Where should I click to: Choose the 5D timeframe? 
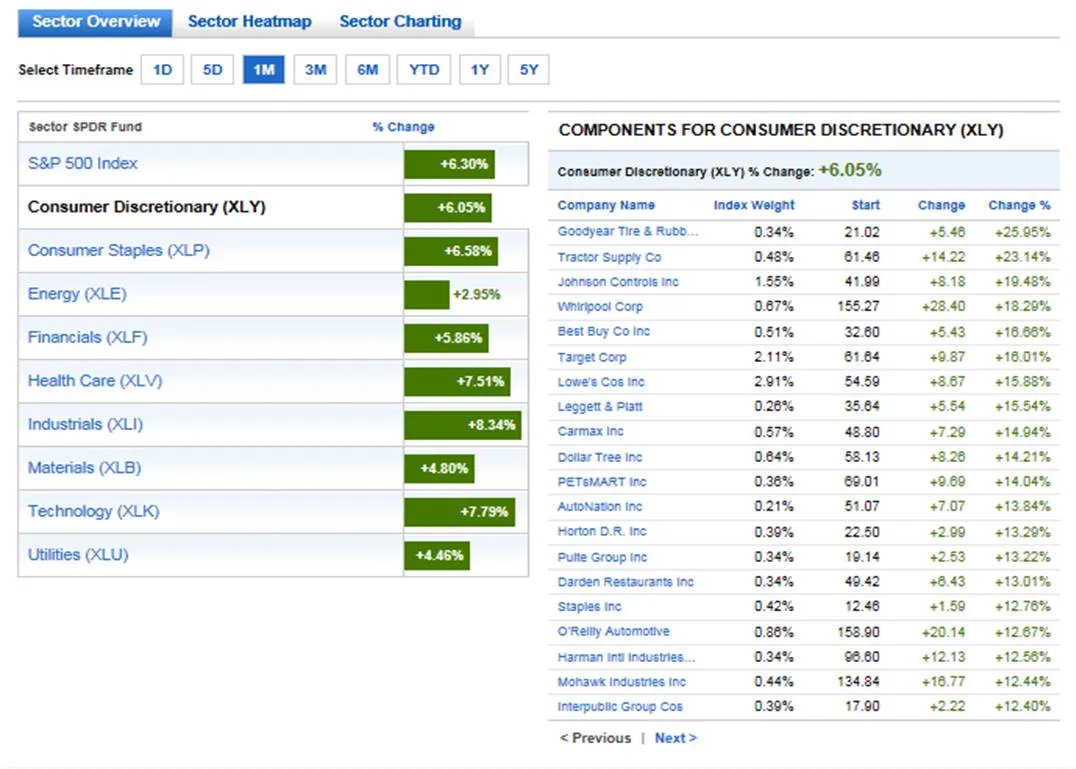pyautogui.click(x=213, y=70)
